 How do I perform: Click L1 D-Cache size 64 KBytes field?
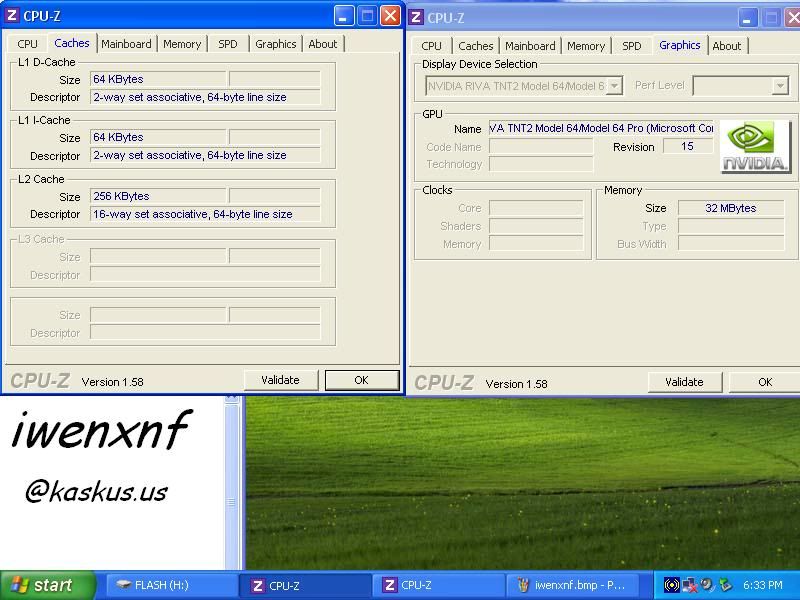[158, 79]
